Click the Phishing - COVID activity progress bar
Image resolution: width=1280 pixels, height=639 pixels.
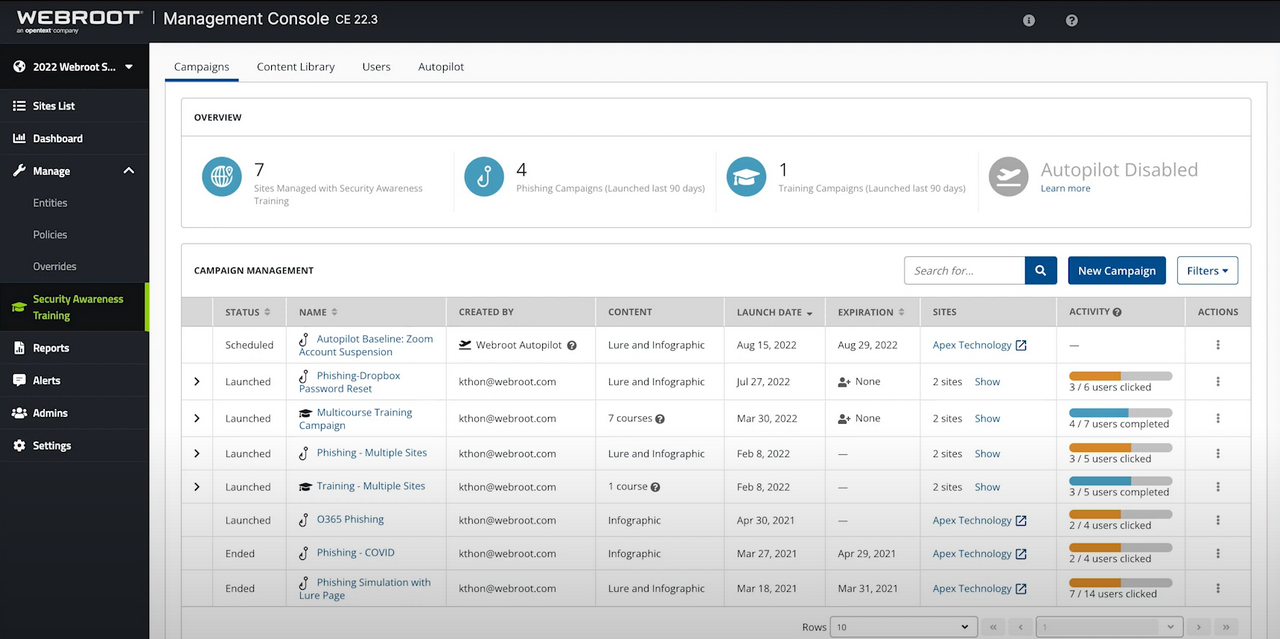tap(1120, 546)
